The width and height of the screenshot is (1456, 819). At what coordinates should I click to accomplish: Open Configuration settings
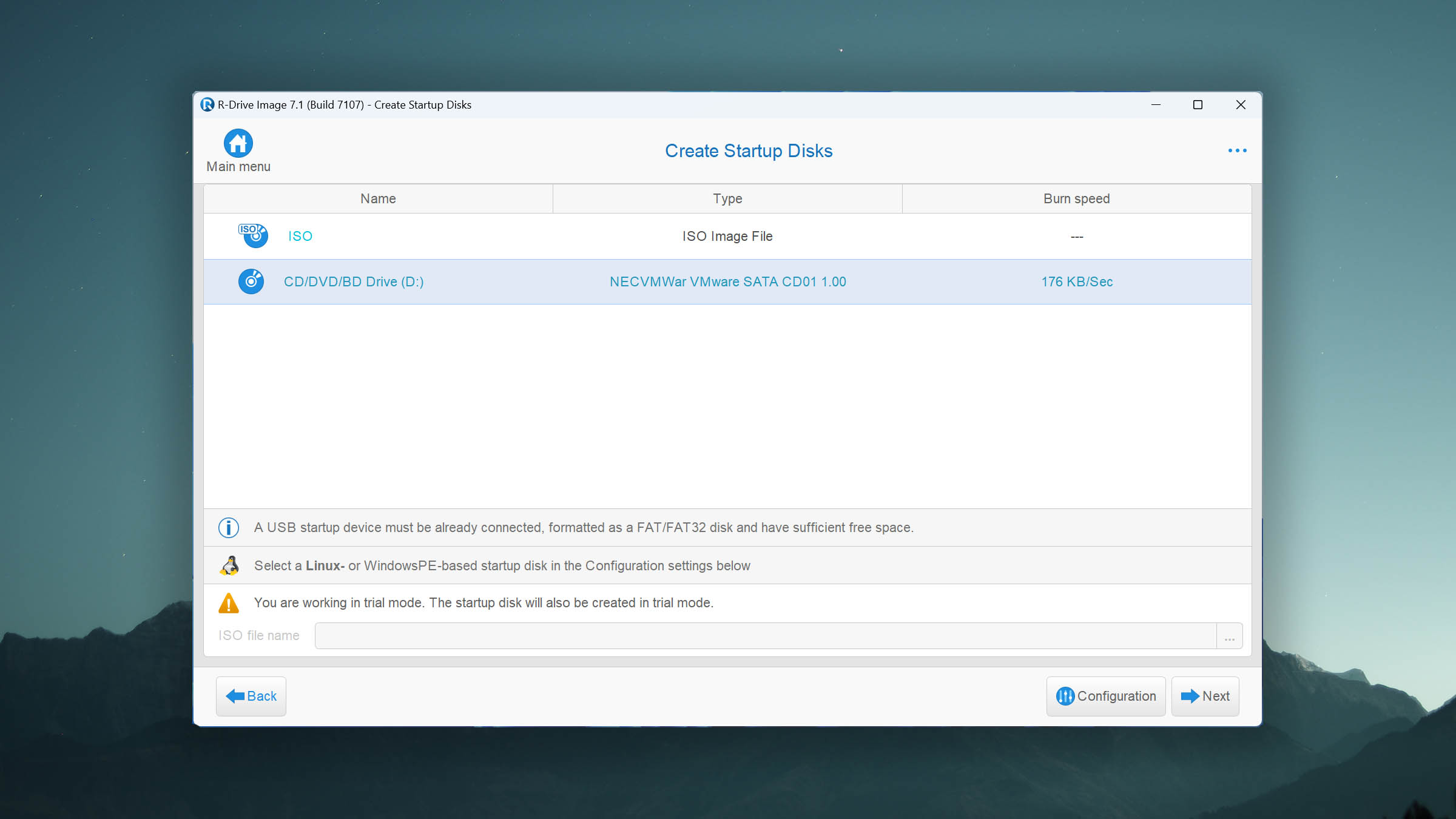pos(1106,696)
